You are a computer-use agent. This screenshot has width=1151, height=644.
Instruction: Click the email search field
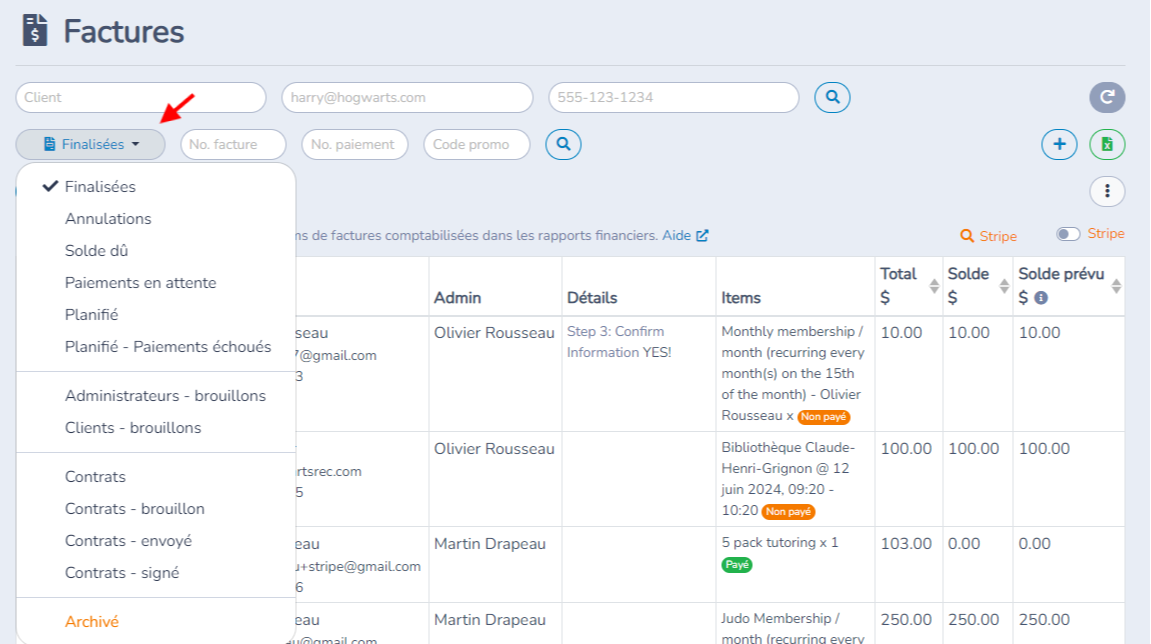click(x=407, y=98)
